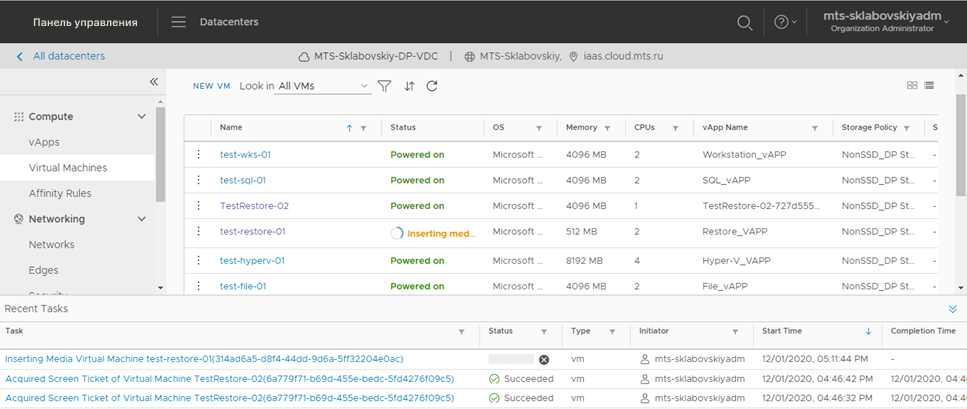967x409 pixels.
Task: Collapse the Recent Tasks panel
Action: (952, 309)
